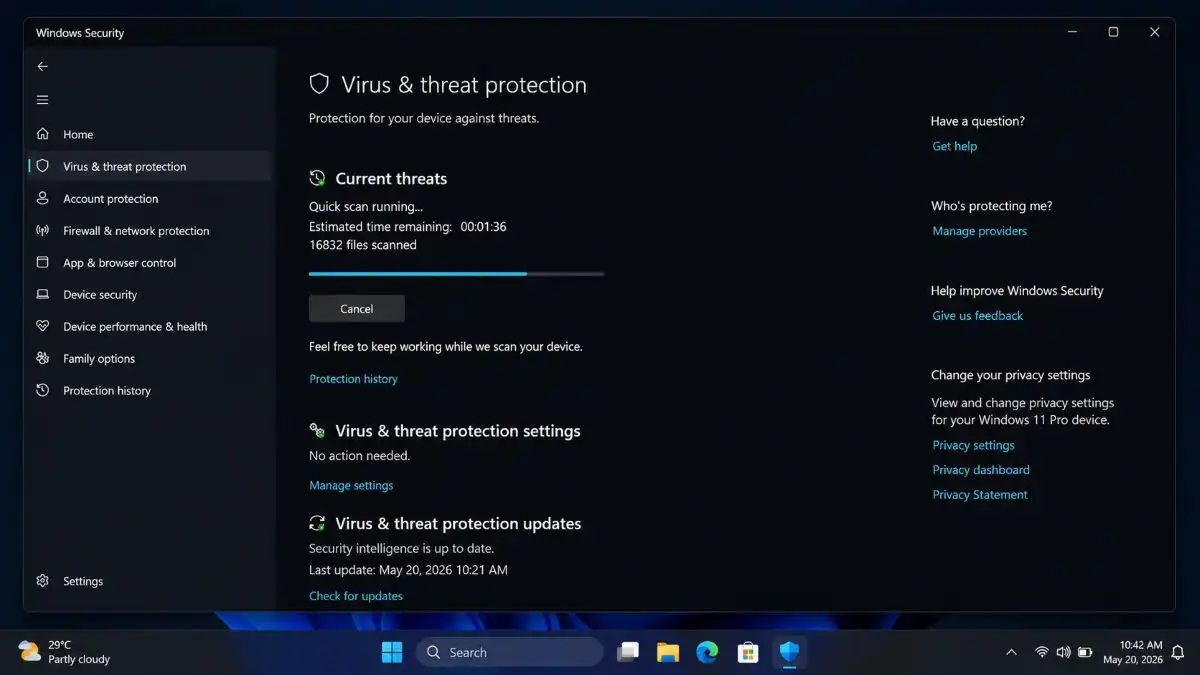Open the Privacy settings link
Screen dimensions: 1200x675
[x=974, y=445]
